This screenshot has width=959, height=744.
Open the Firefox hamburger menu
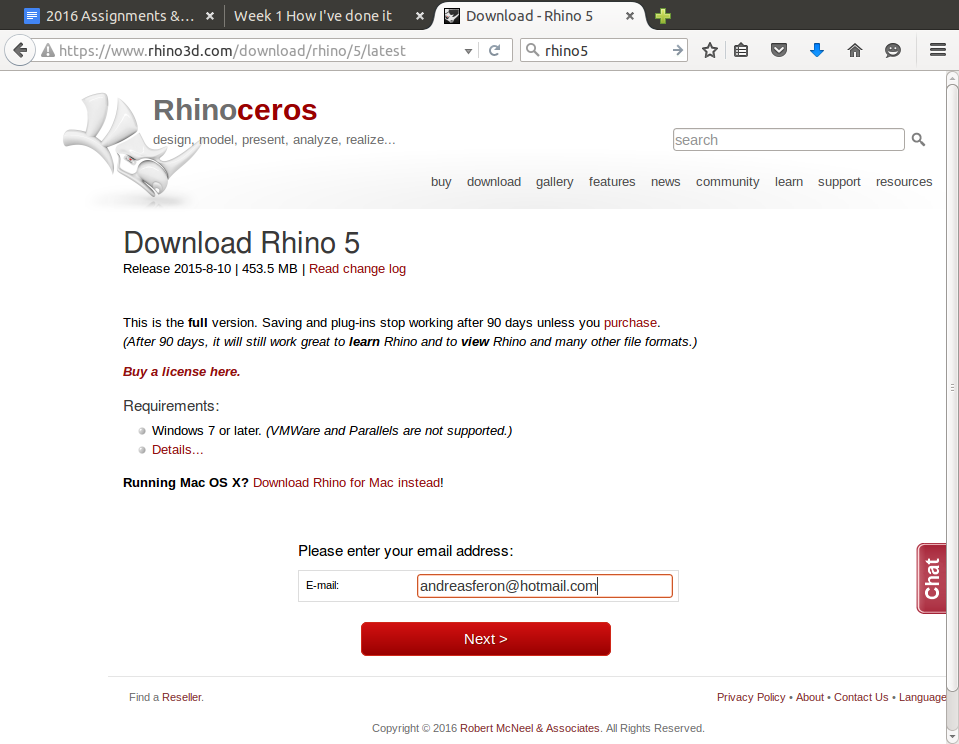938,50
